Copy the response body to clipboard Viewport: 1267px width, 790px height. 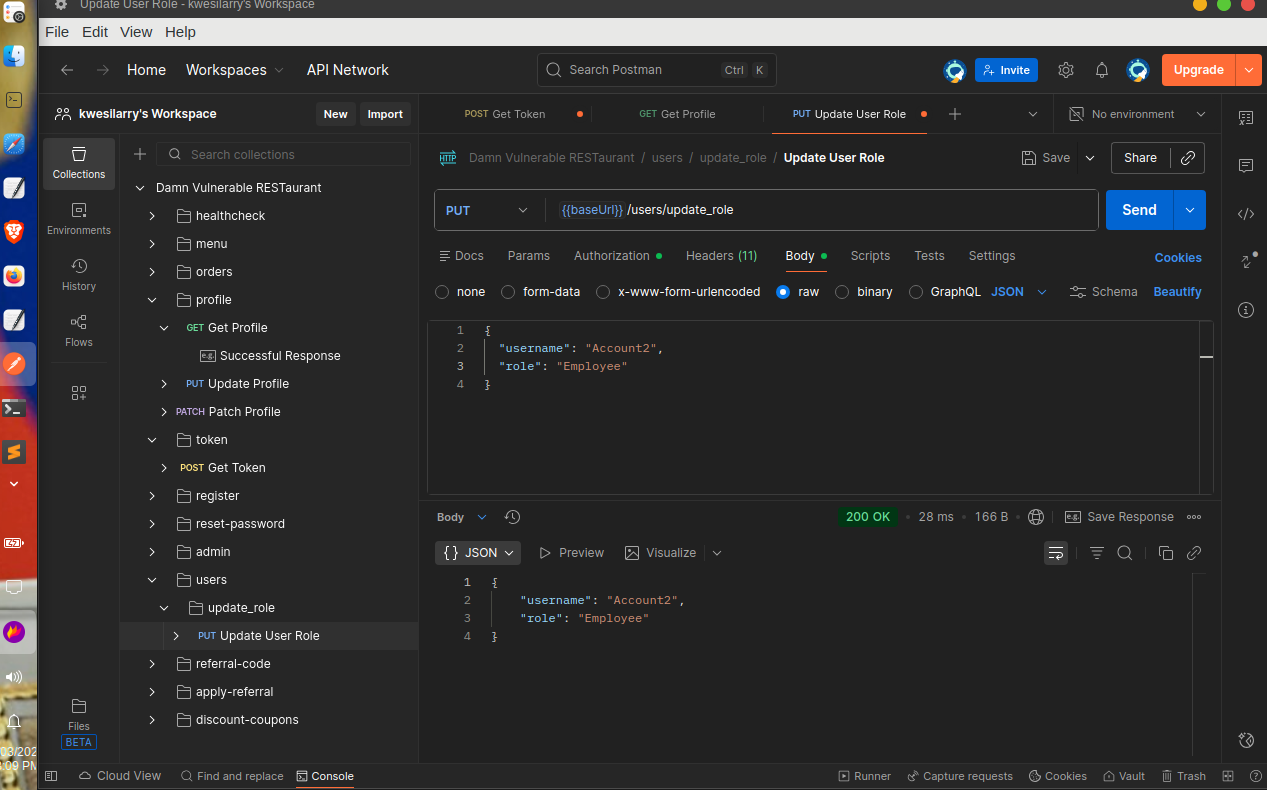pos(1165,553)
